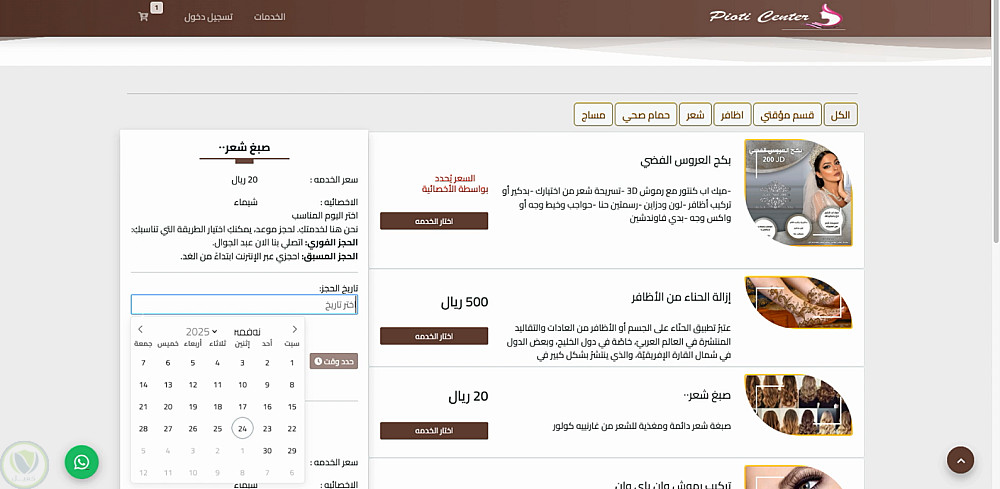Choose service button for بكج العروس الفضي
This screenshot has width=1000, height=489.
click(434, 221)
